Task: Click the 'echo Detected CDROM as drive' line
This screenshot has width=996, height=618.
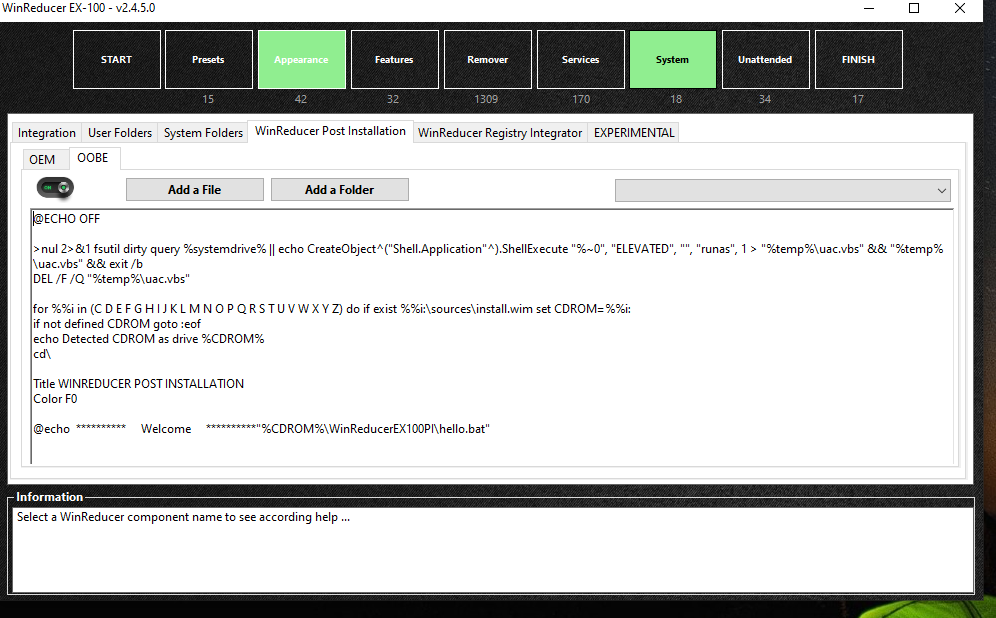Action: coord(149,339)
